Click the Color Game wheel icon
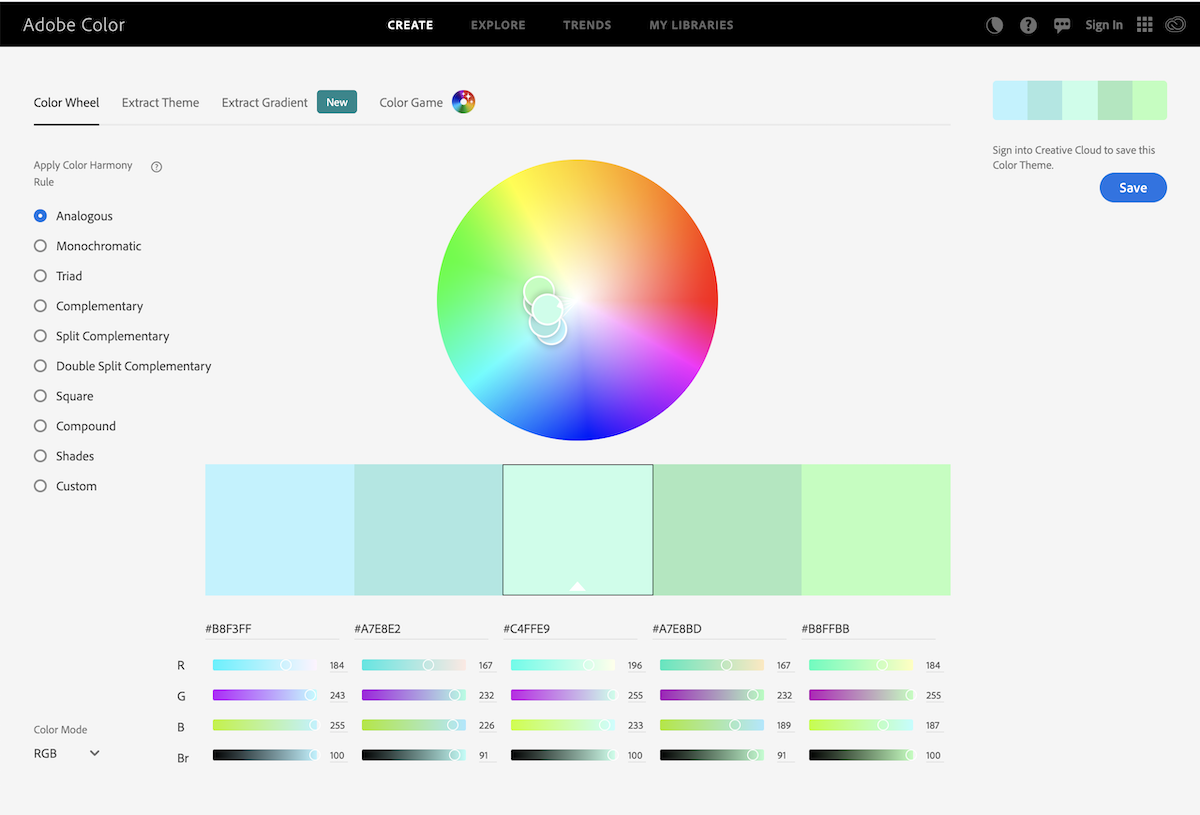The height and width of the screenshot is (815, 1200). pyautogui.click(x=463, y=101)
